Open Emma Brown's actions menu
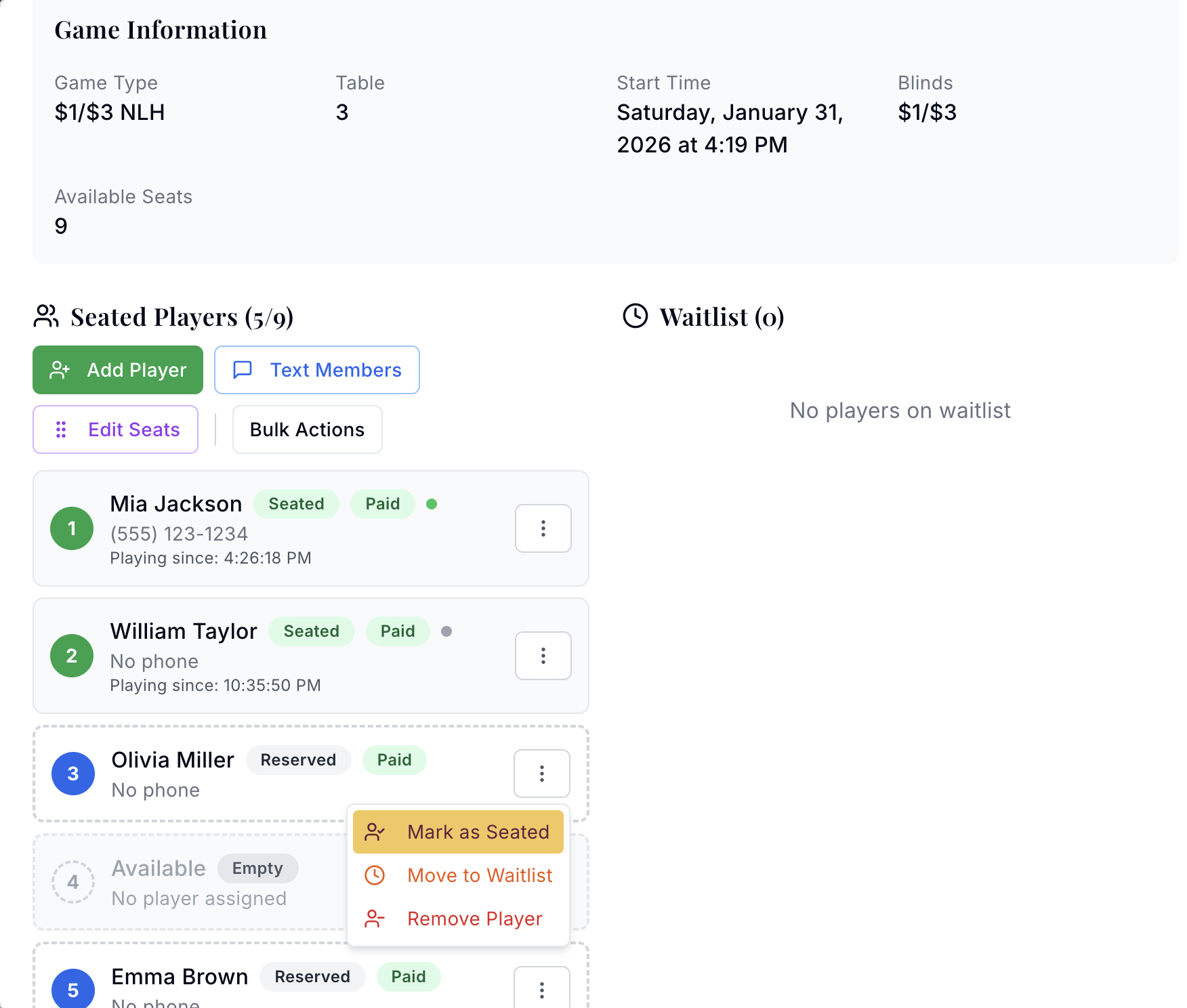This screenshot has height=1008, width=1187. pos(542,990)
